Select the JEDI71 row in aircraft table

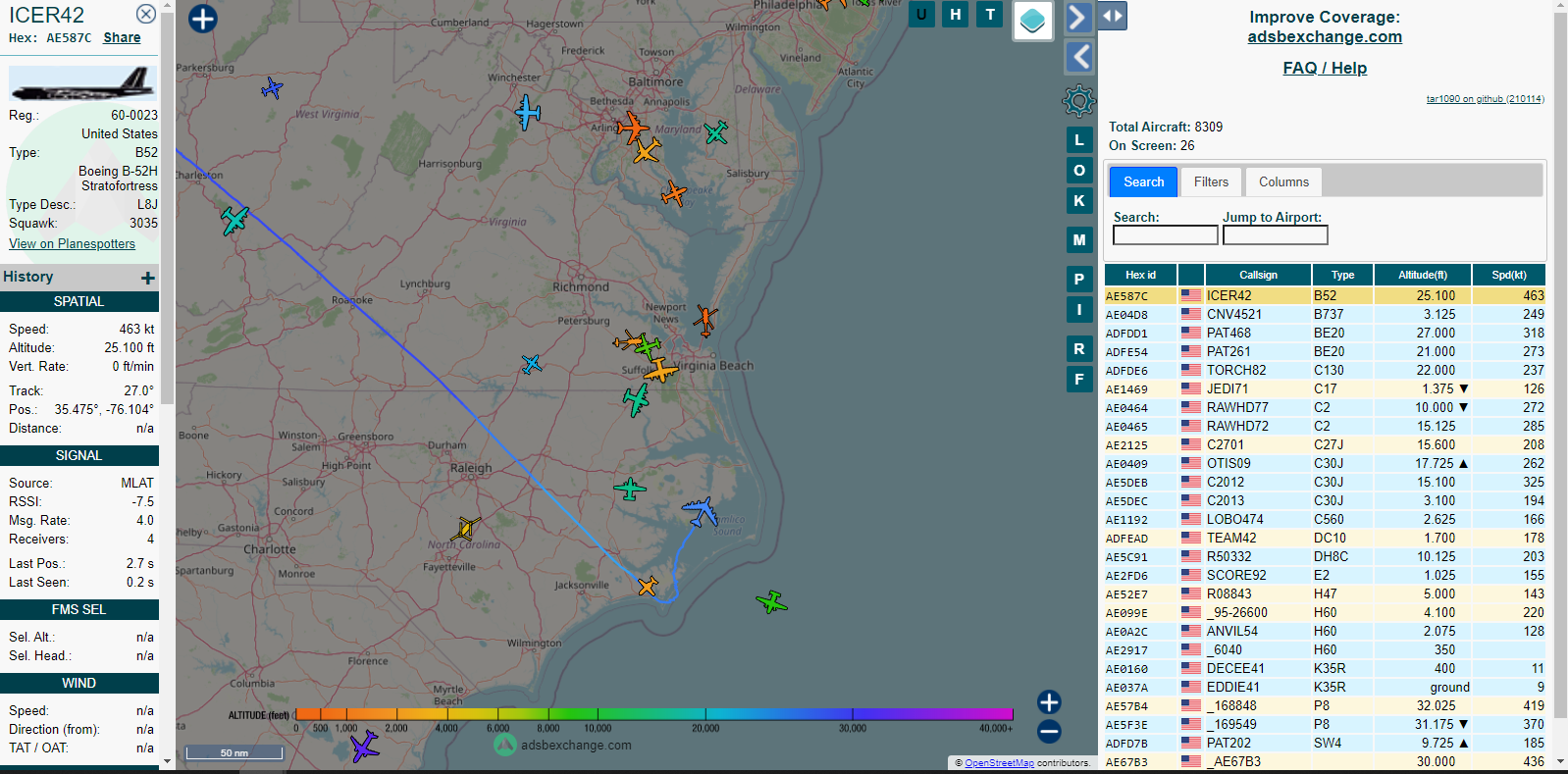1325,388
